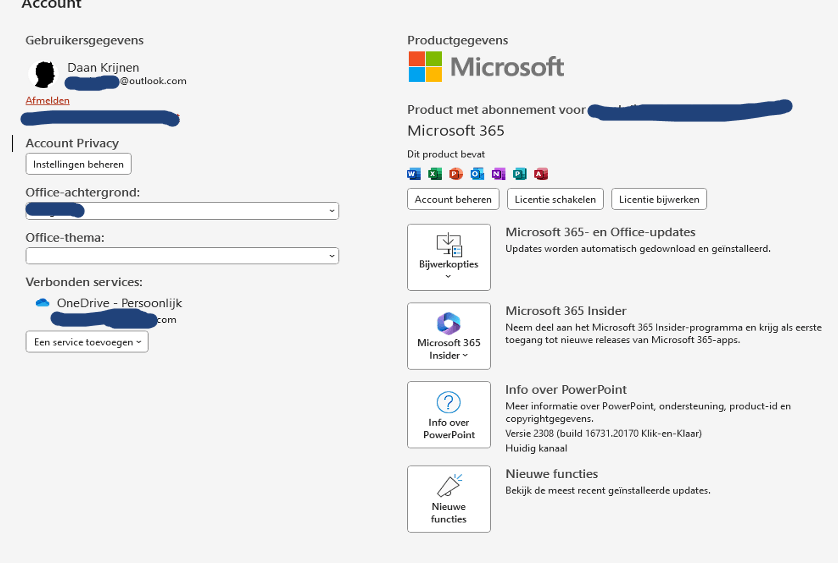838x573 pixels.
Task: Click the user profile picture
Action: (44, 74)
